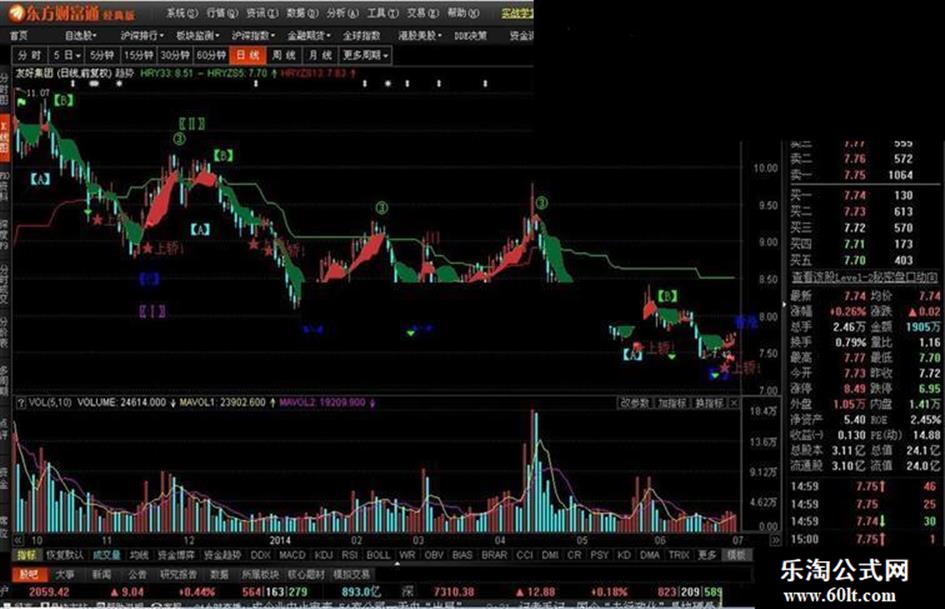Image resolution: width=945 pixels, height=609 pixels.
Task: Expand the 5日 period dropdown
Action: [x=66, y=55]
